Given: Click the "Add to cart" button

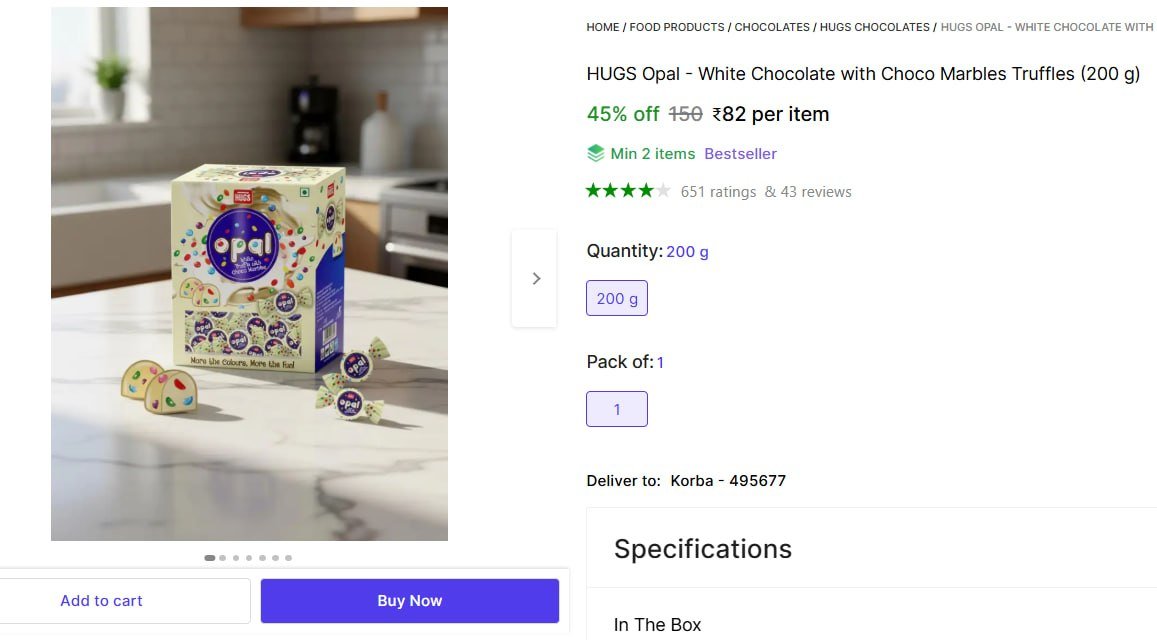Looking at the screenshot, I should [100, 600].
